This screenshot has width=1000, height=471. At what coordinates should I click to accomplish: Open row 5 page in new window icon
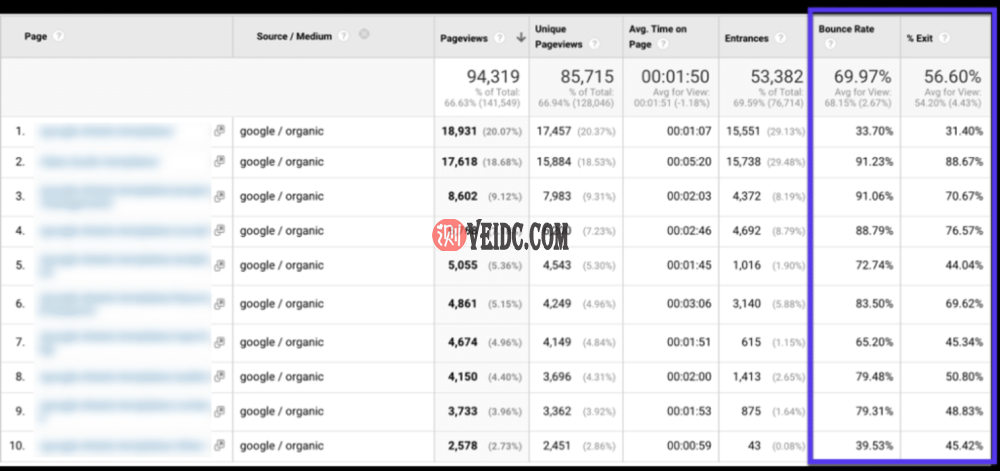219,264
